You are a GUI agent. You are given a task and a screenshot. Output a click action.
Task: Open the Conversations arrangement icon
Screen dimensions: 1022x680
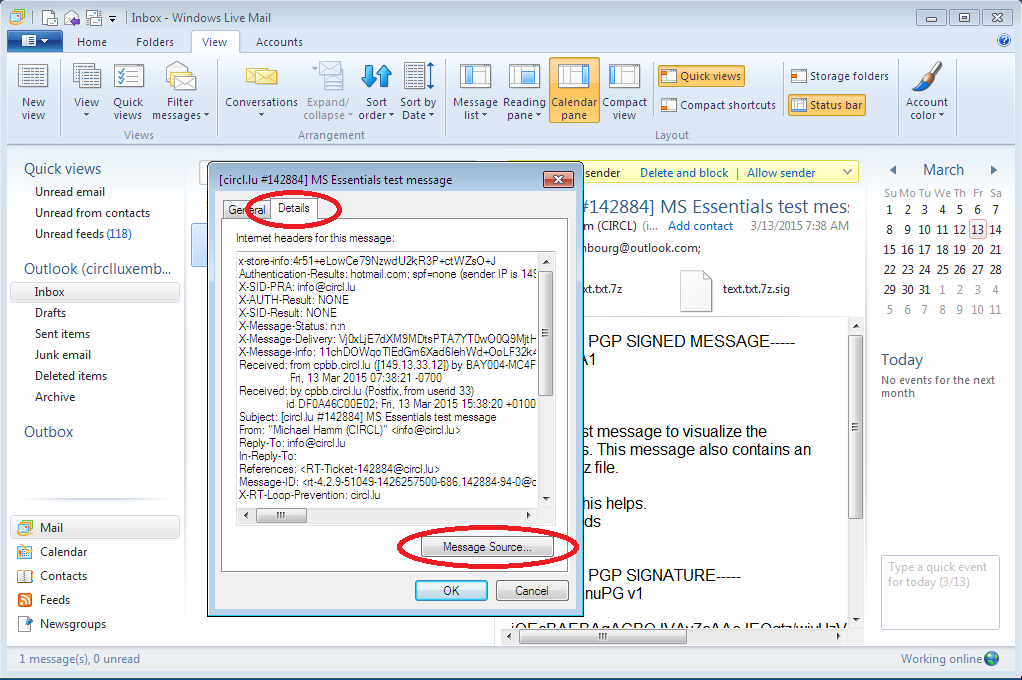pos(261,78)
